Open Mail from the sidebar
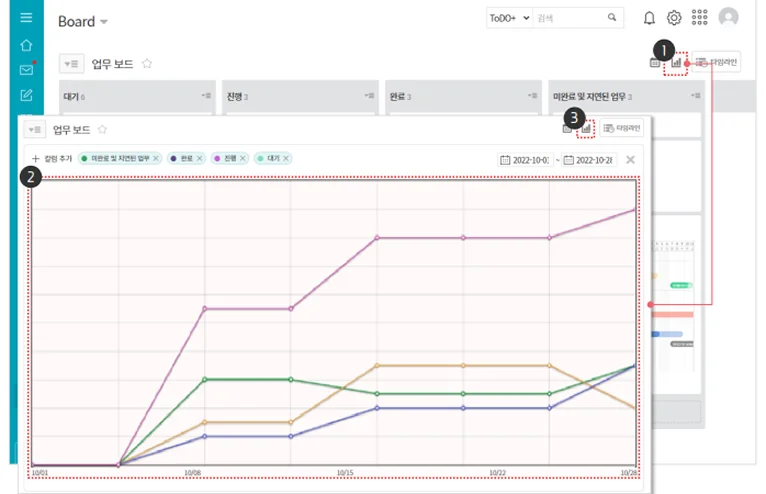This screenshot has width=766, height=494. [26, 70]
